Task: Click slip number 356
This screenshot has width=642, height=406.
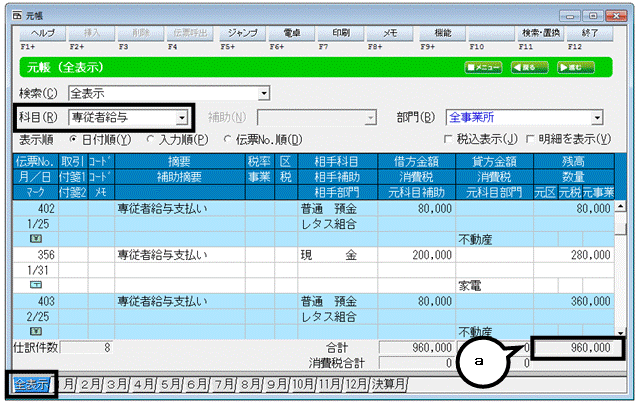Action: [46, 255]
